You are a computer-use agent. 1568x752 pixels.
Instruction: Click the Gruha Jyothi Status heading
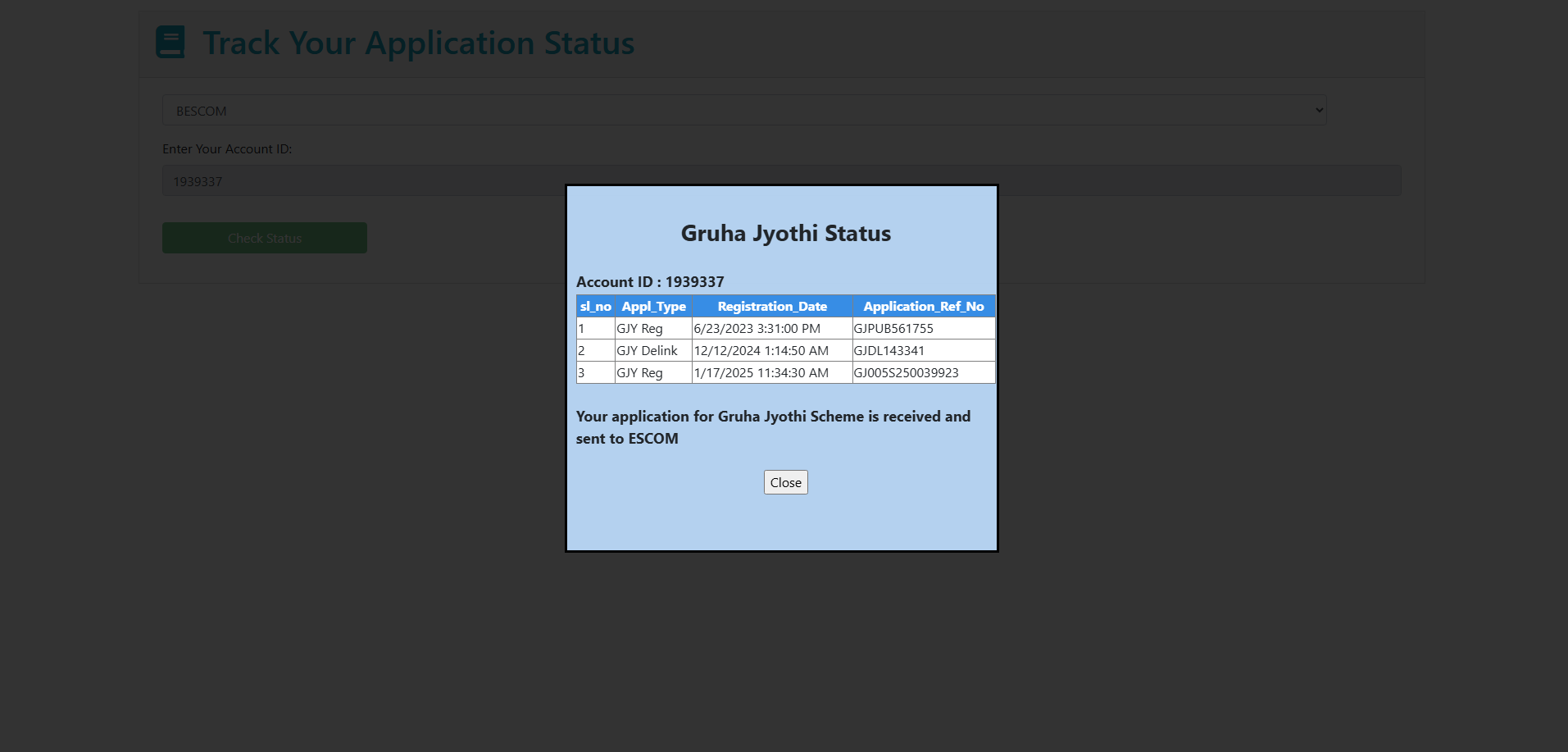tap(785, 233)
